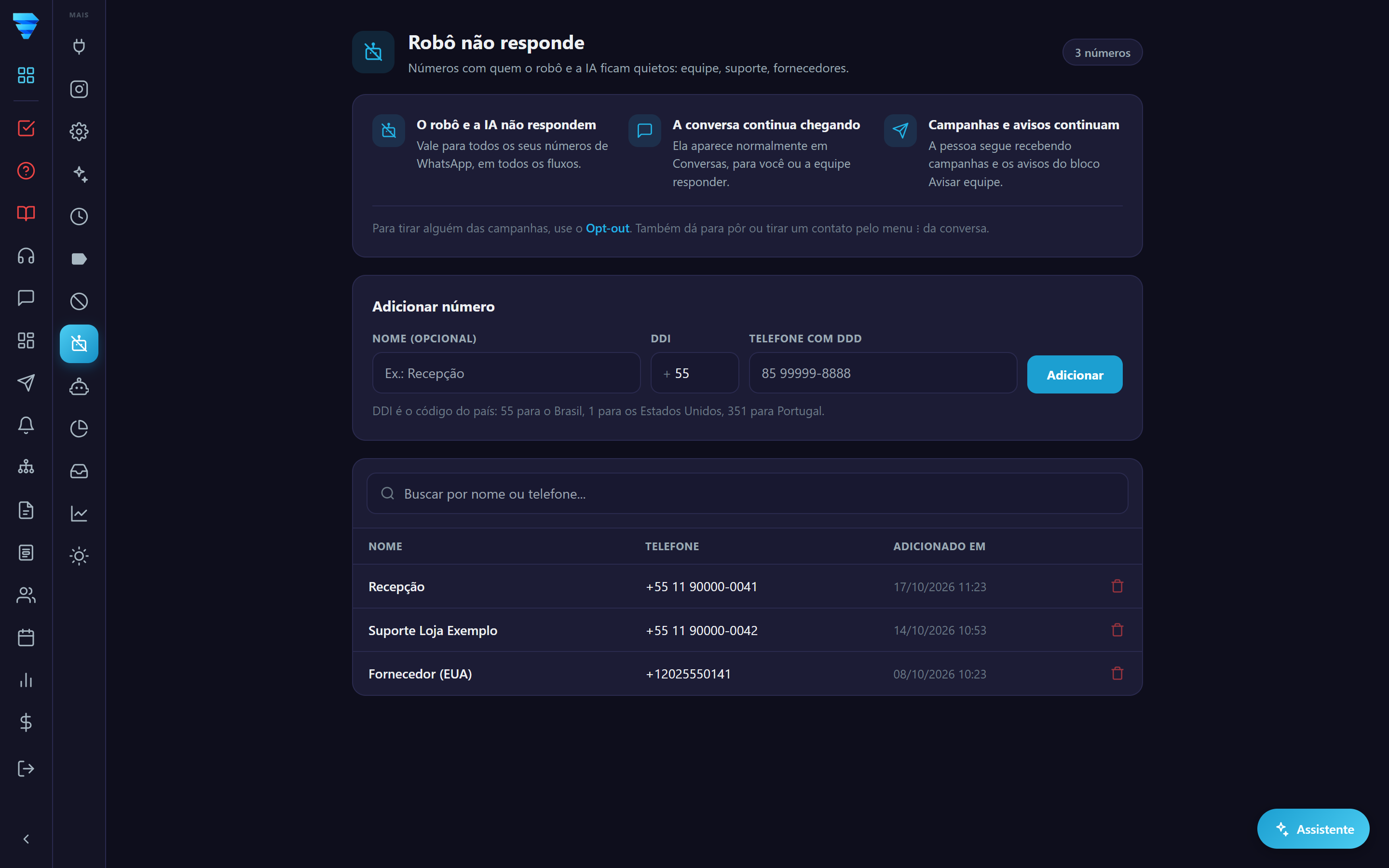Open the org chart hierarchy icon
Screen dimensions: 1389x868
pyautogui.click(x=26, y=468)
